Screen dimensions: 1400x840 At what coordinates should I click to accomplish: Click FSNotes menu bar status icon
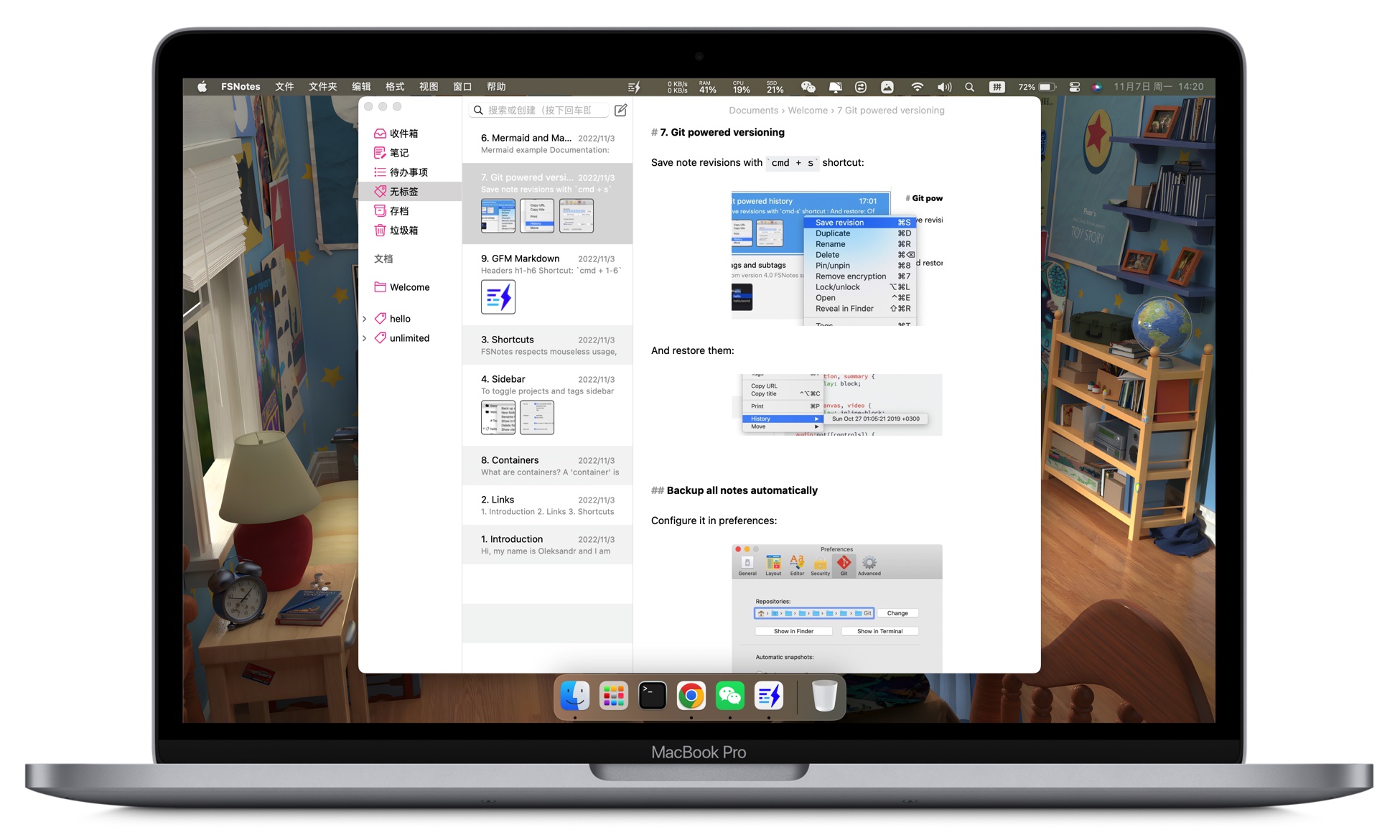tap(634, 87)
